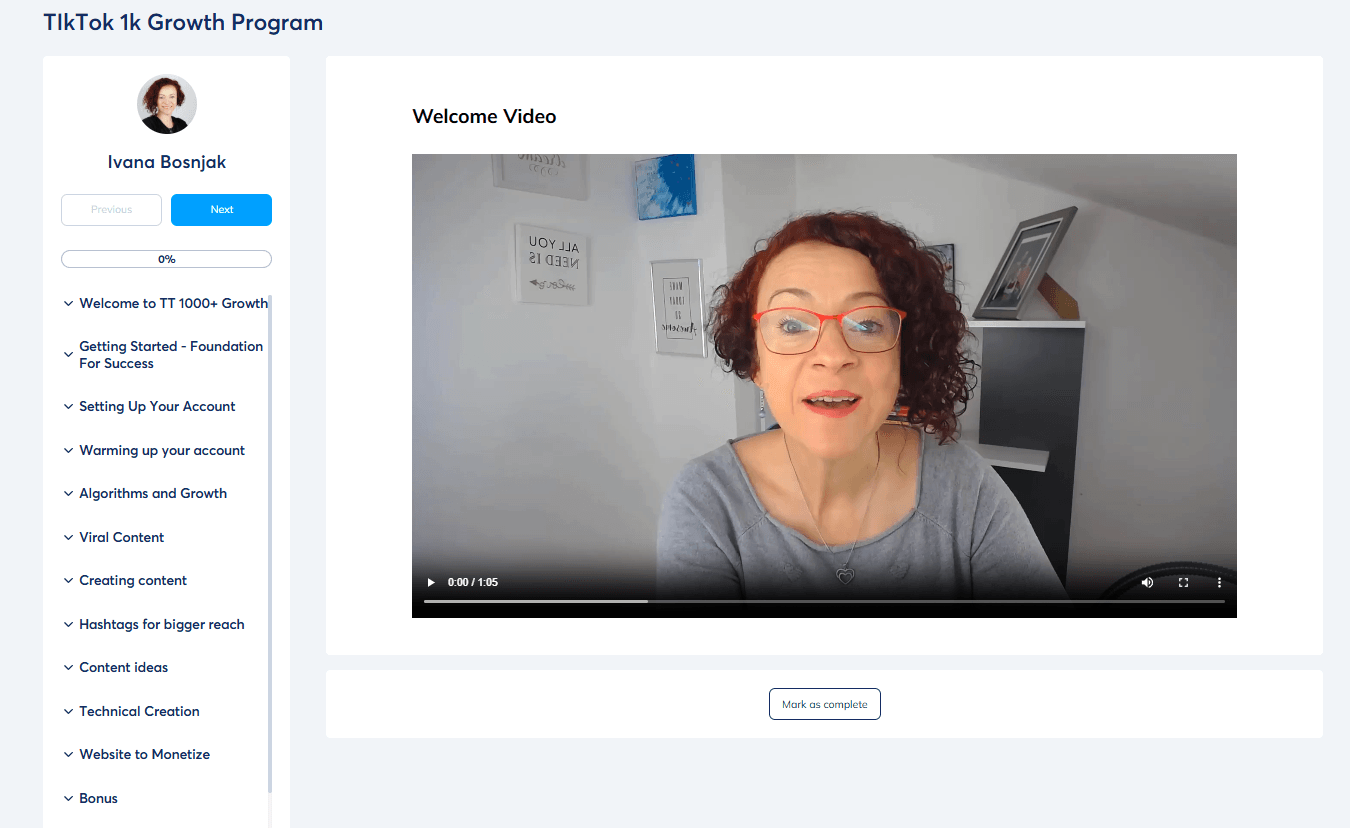Screen dimensions: 1350x828
Task: Open the Algorithms and Growth section
Action: click(x=153, y=493)
